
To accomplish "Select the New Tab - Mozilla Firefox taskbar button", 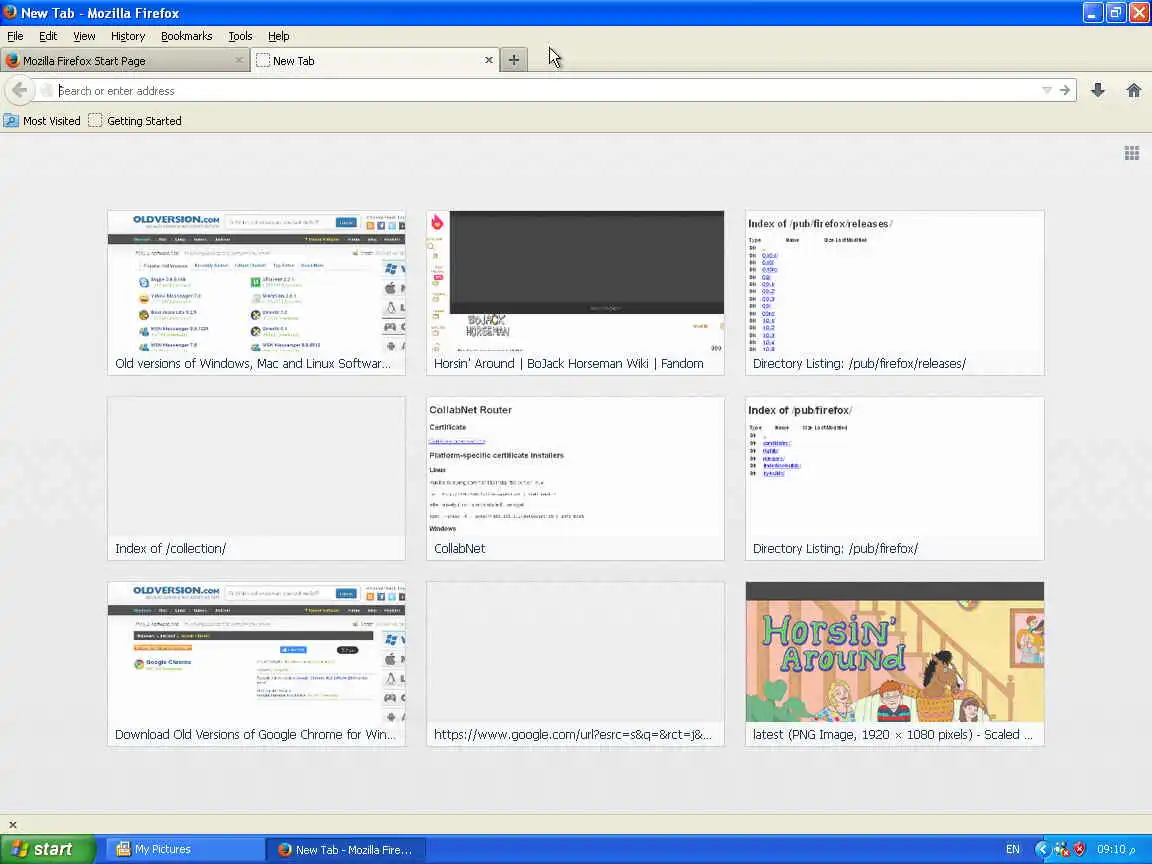I will [x=345, y=849].
